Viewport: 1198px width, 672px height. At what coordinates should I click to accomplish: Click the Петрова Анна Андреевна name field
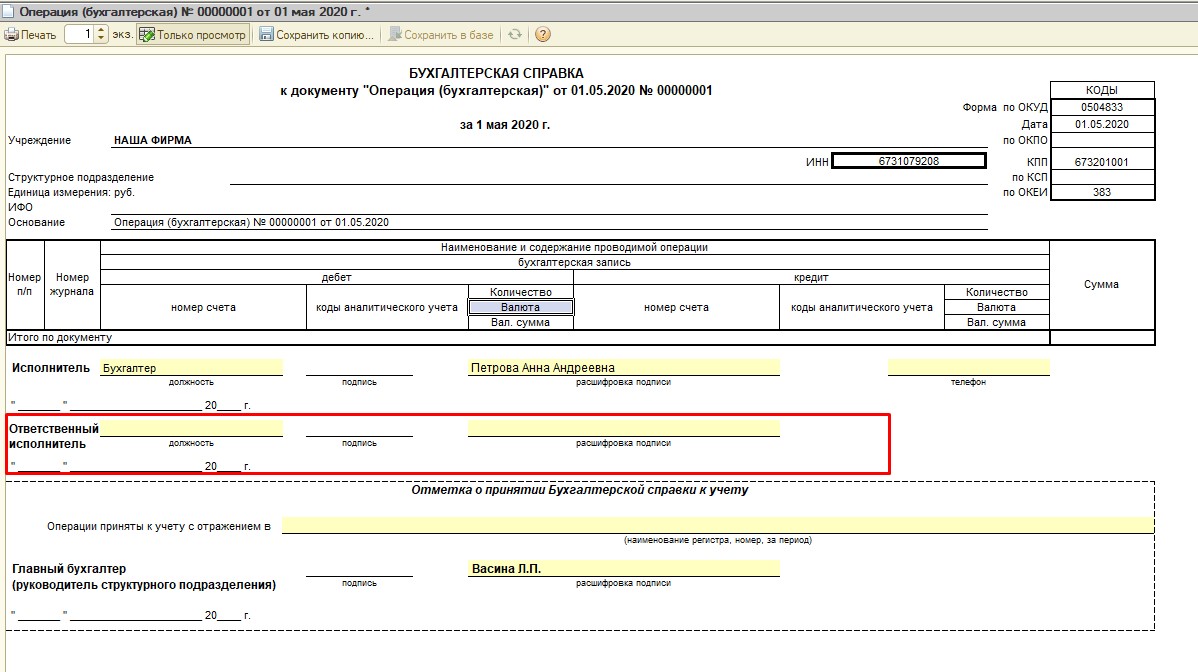point(623,368)
